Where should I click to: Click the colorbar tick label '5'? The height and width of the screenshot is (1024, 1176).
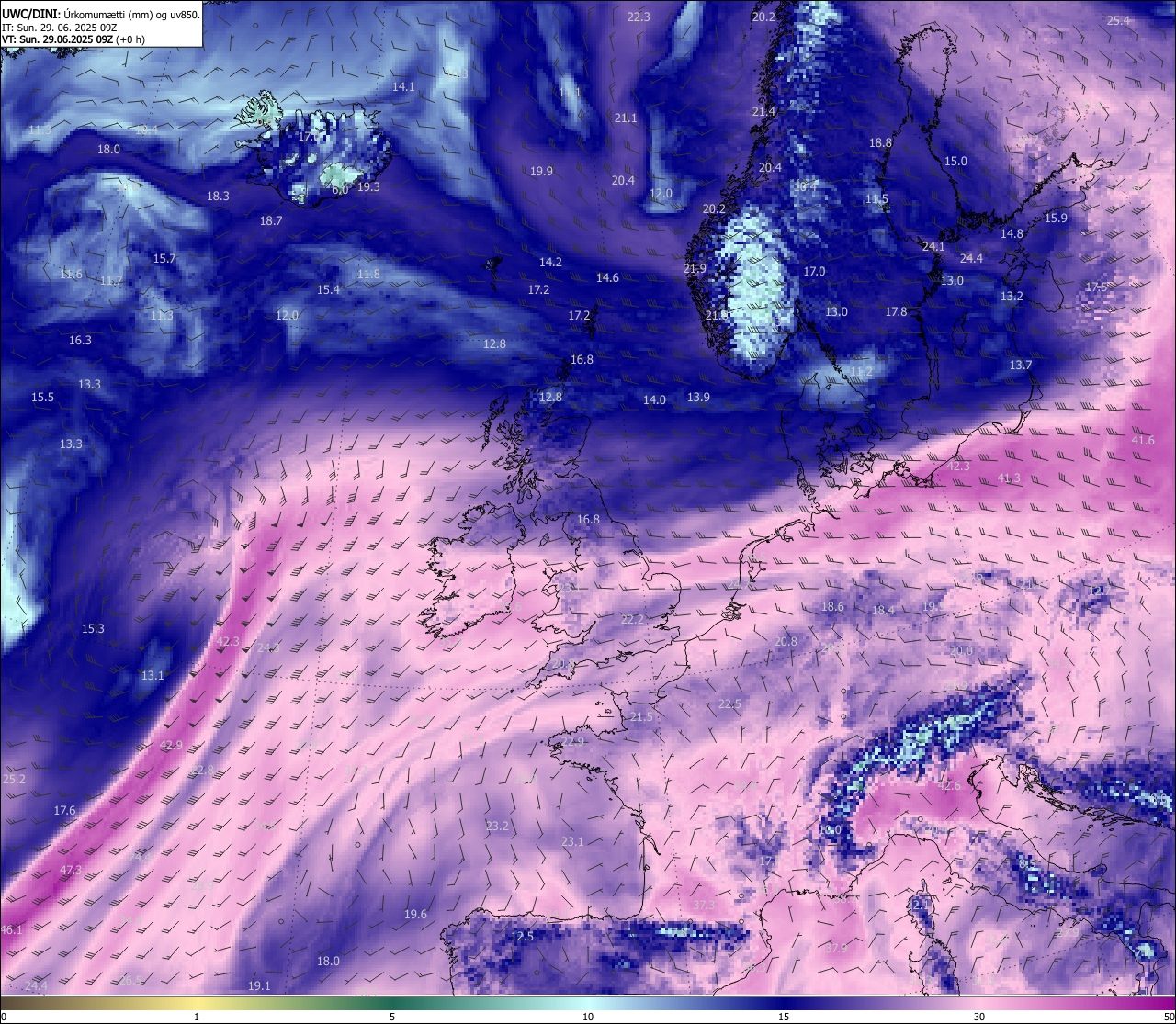(392, 1017)
